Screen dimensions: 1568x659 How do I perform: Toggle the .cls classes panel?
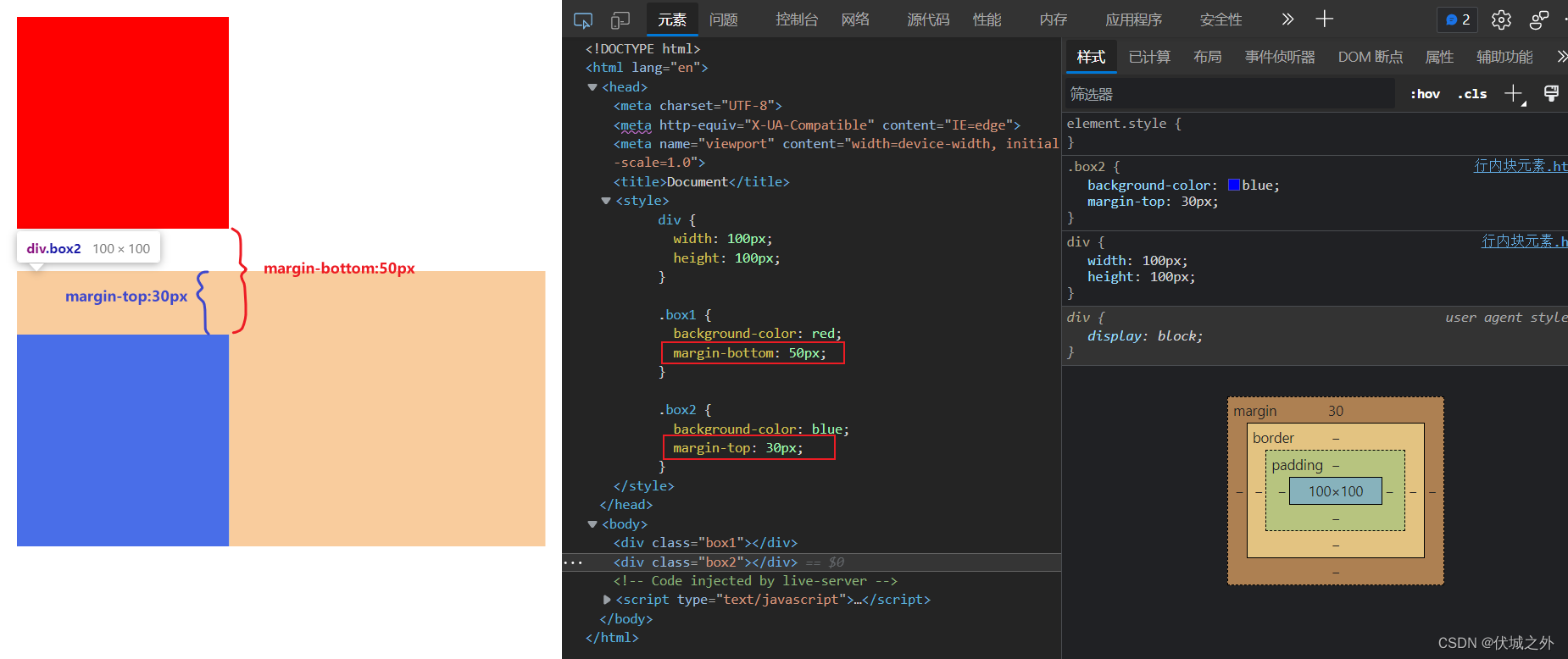click(x=1472, y=94)
